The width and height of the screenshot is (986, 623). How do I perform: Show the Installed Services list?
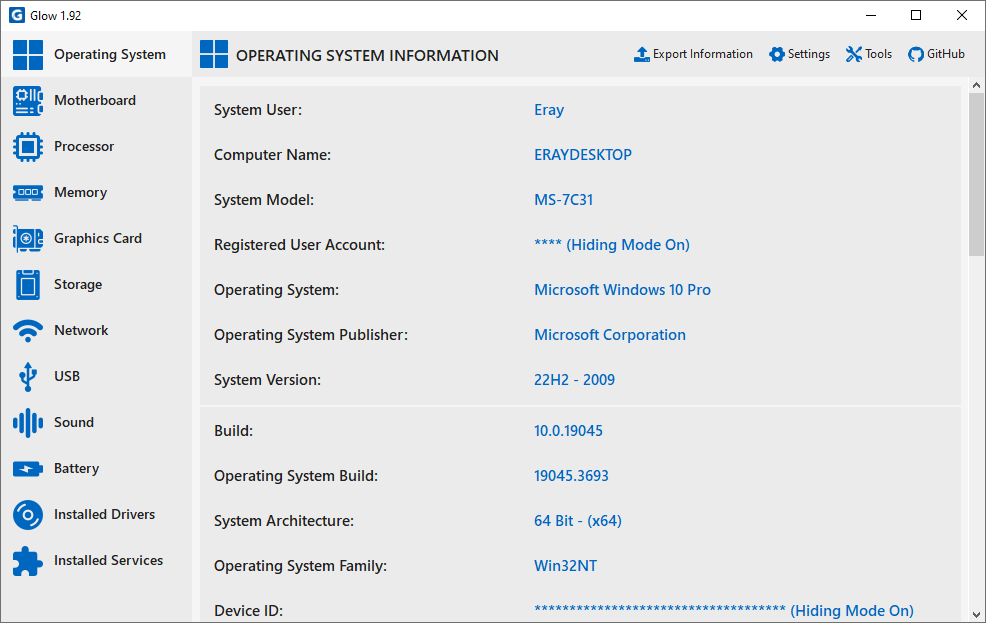(96, 561)
